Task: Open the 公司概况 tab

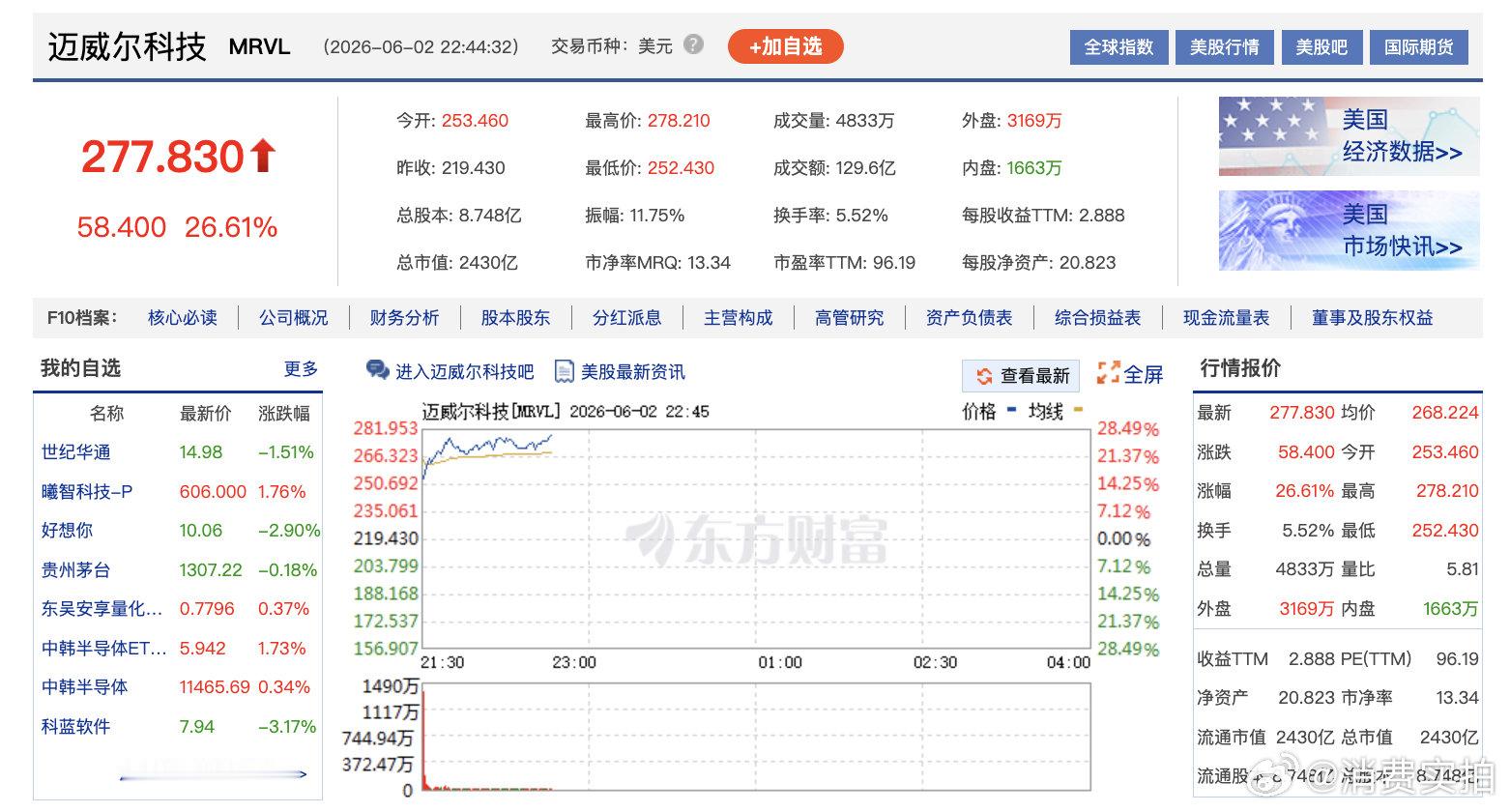Action: (294, 318)
